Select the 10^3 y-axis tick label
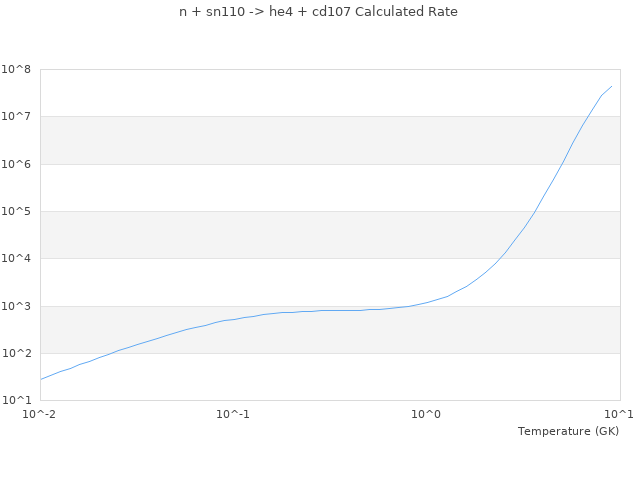Image resolution: width=640 pixels, height=480 pixels. [17, 307]
